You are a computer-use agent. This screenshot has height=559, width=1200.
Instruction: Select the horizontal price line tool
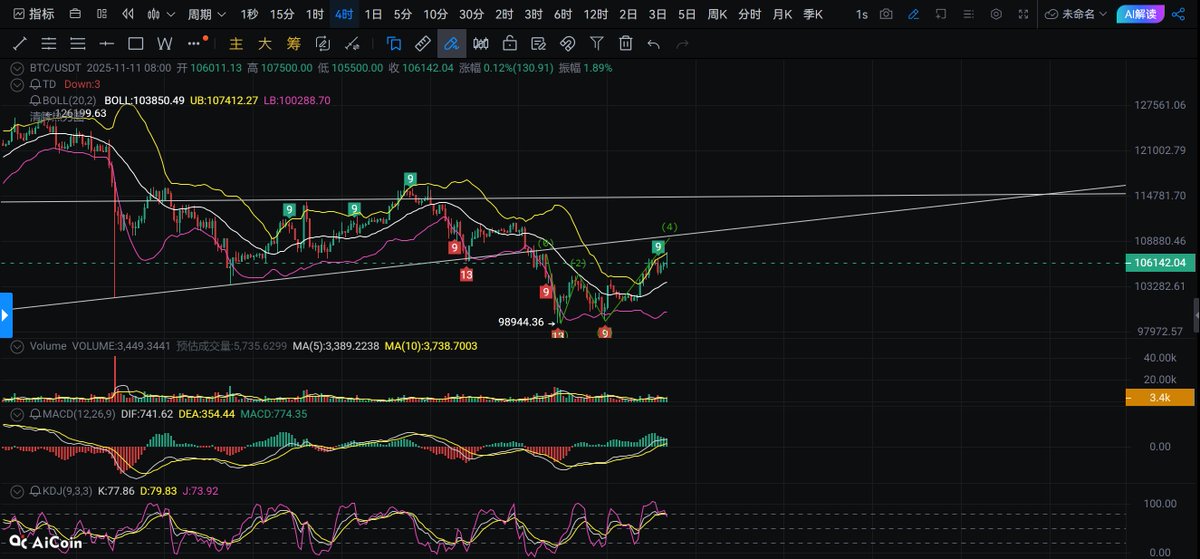click(x=108, y=43)
